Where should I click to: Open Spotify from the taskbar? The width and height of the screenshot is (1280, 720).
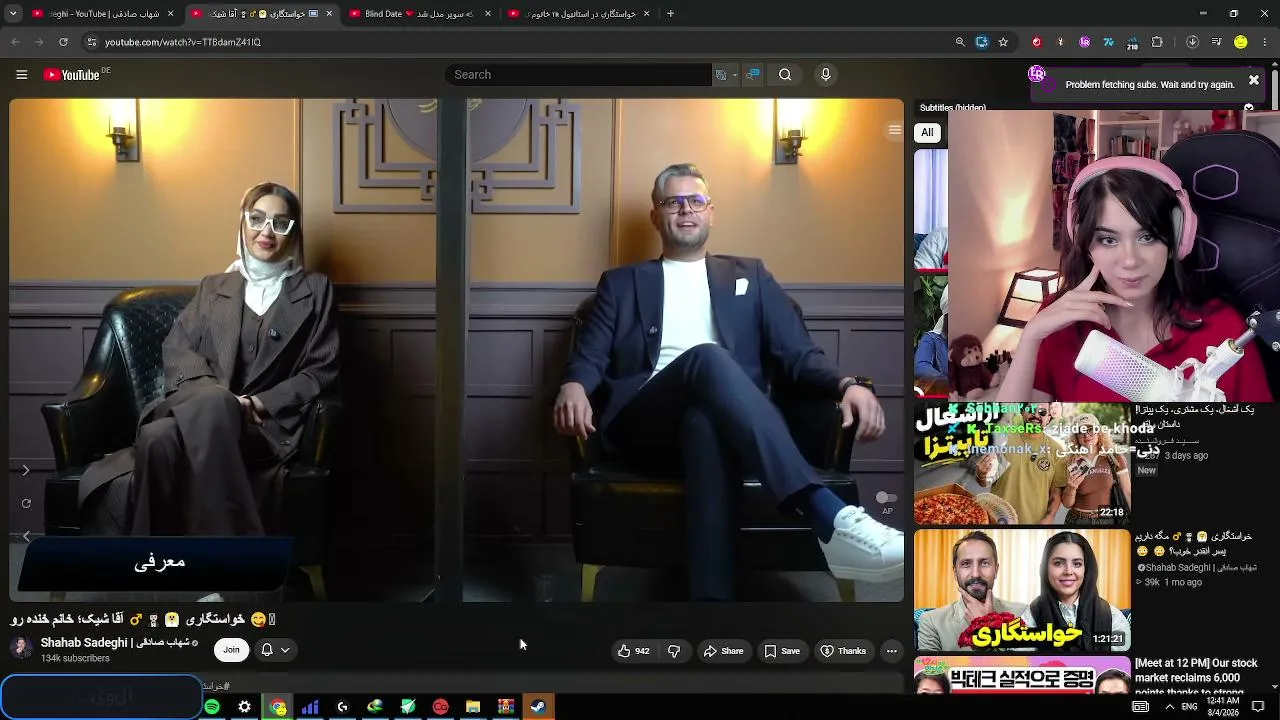pos(212,707)
